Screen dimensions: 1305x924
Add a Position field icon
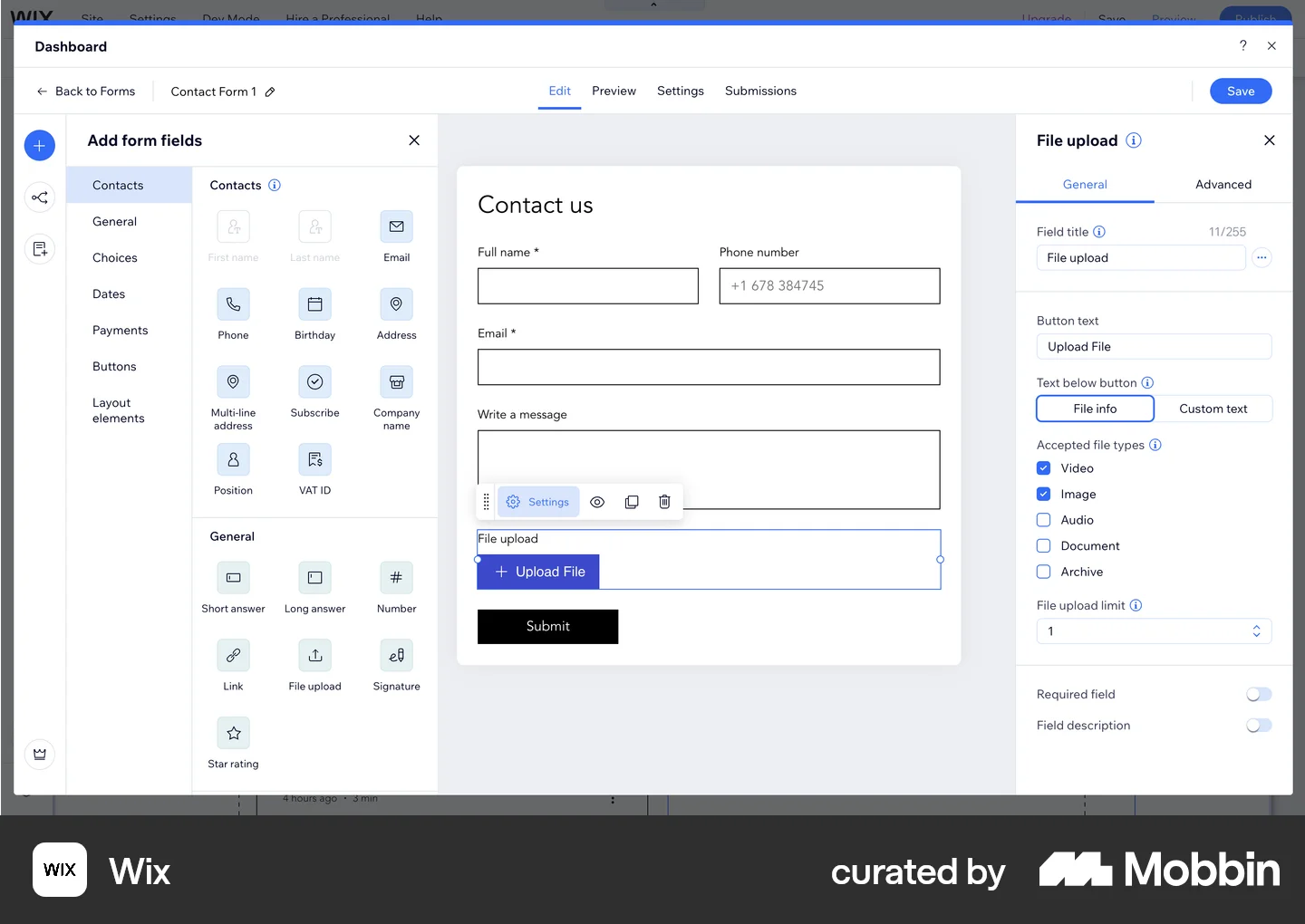[233, 460]
